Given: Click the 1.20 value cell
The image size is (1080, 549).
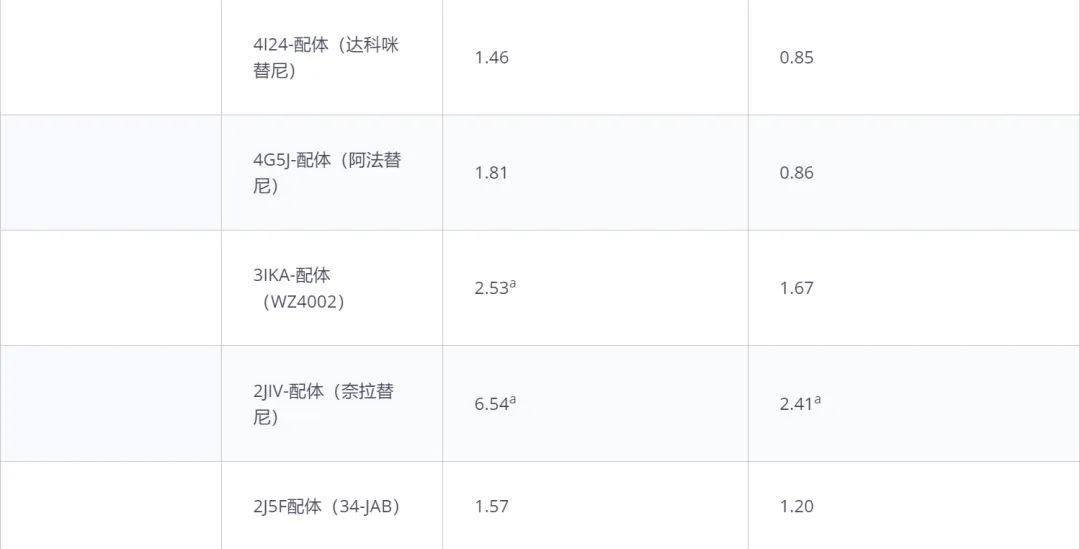Looking at the screenshot, I should [x=914, y=506].
